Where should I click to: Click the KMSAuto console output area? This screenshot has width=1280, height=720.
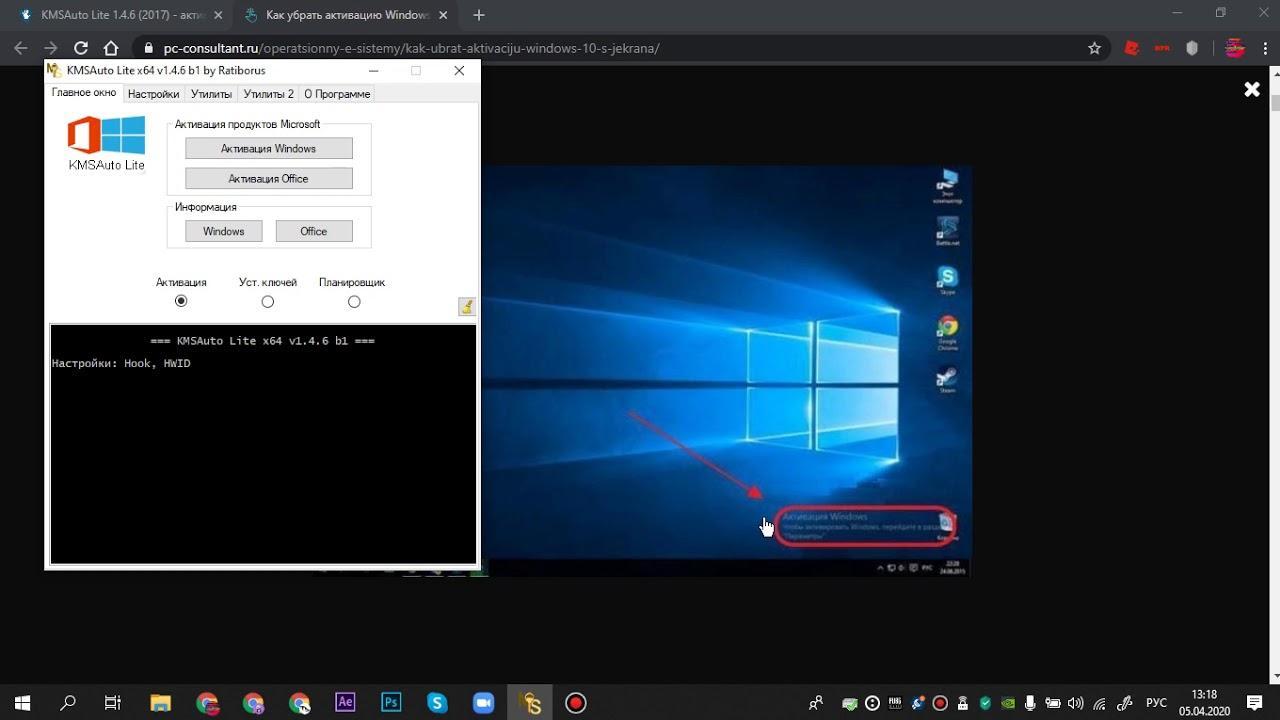(x=263, y=444)
